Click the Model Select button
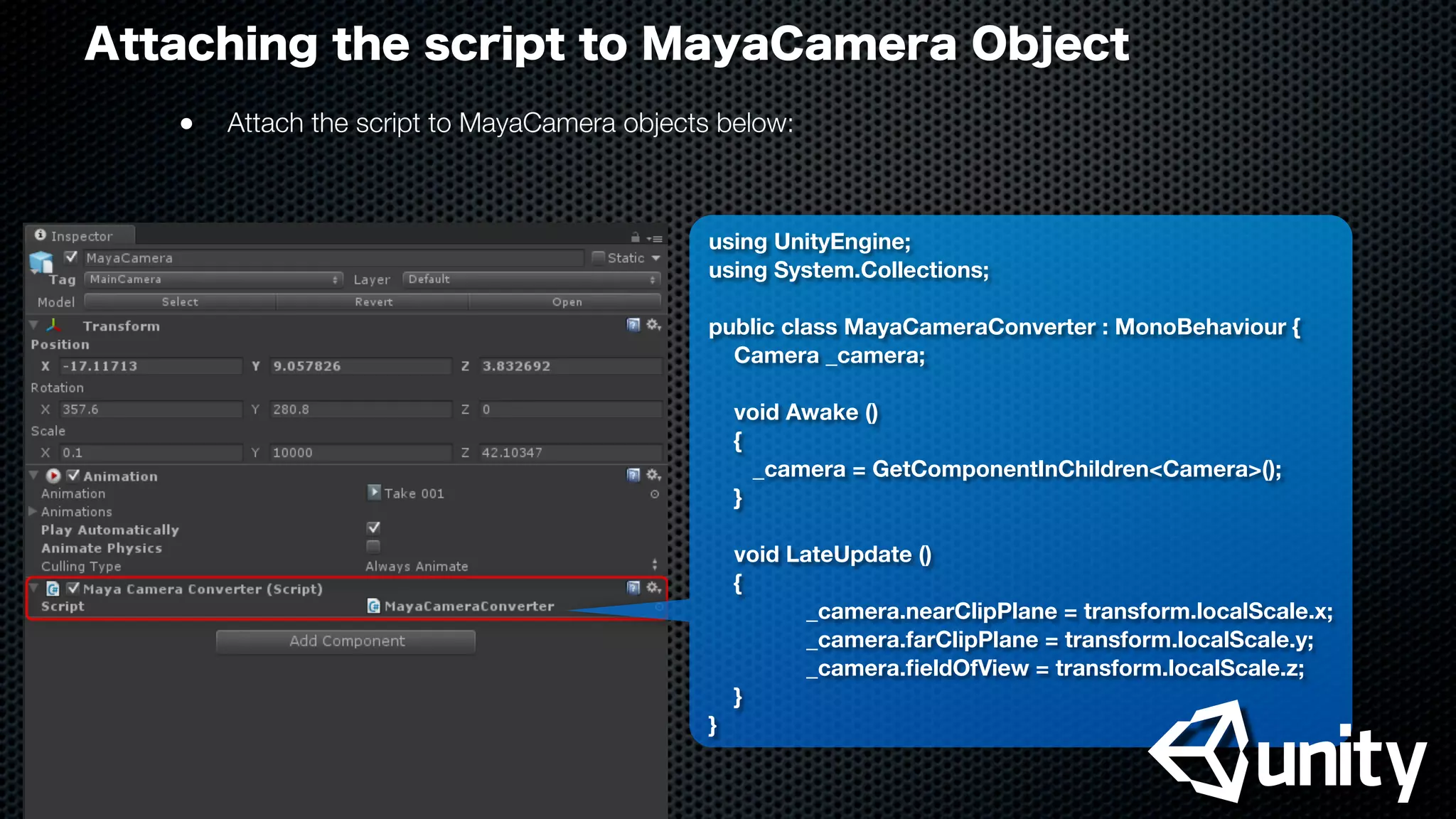The width and height of the screenshot is (1456, 819). pos(180,301)
